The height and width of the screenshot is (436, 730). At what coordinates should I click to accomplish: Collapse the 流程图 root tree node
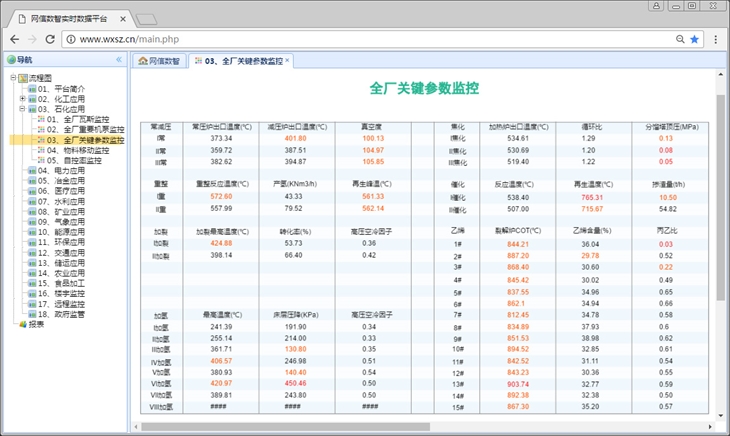(13, 78)
